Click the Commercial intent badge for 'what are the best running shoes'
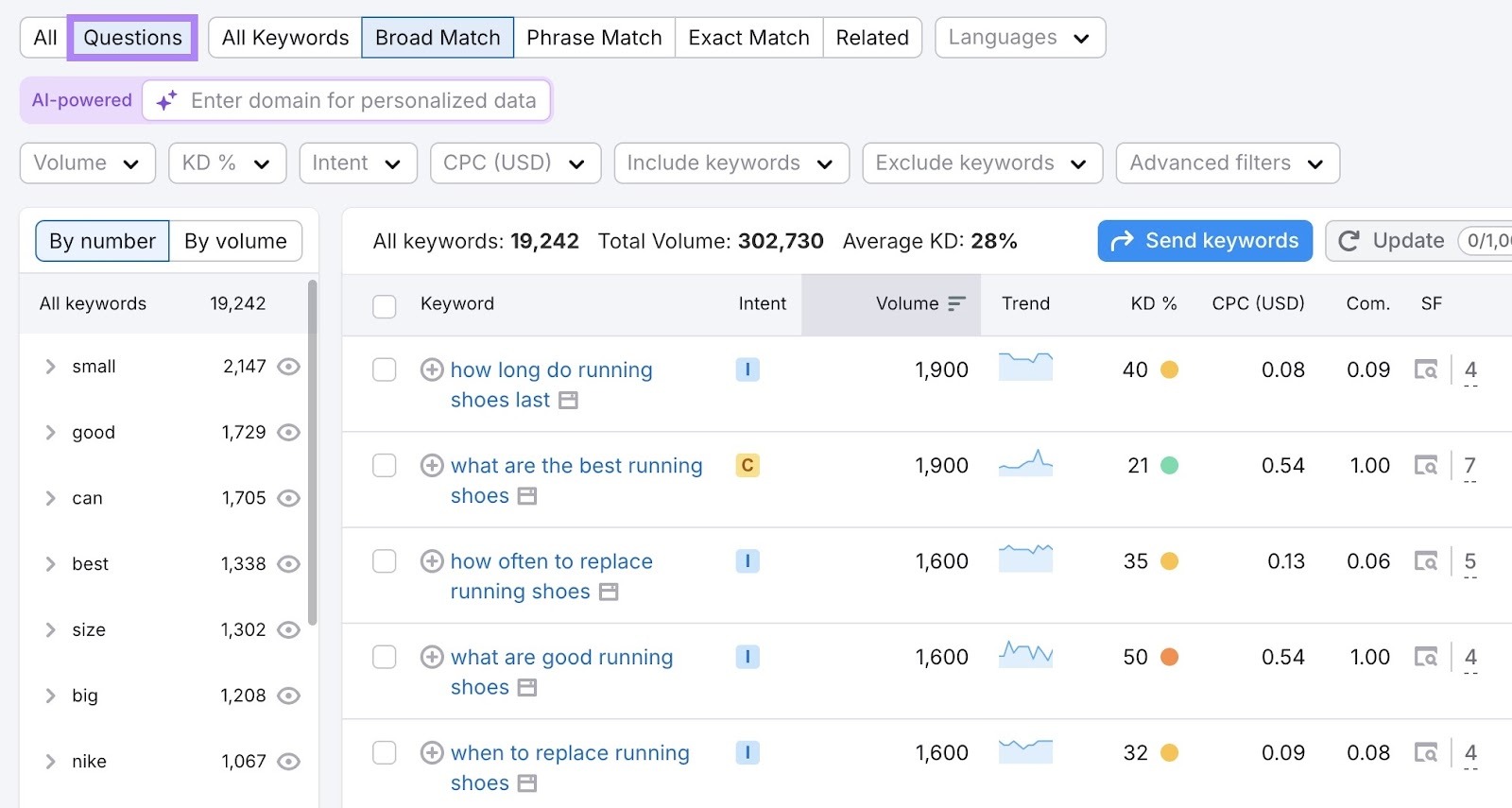Screen dimensions: 1512x808 747,465
